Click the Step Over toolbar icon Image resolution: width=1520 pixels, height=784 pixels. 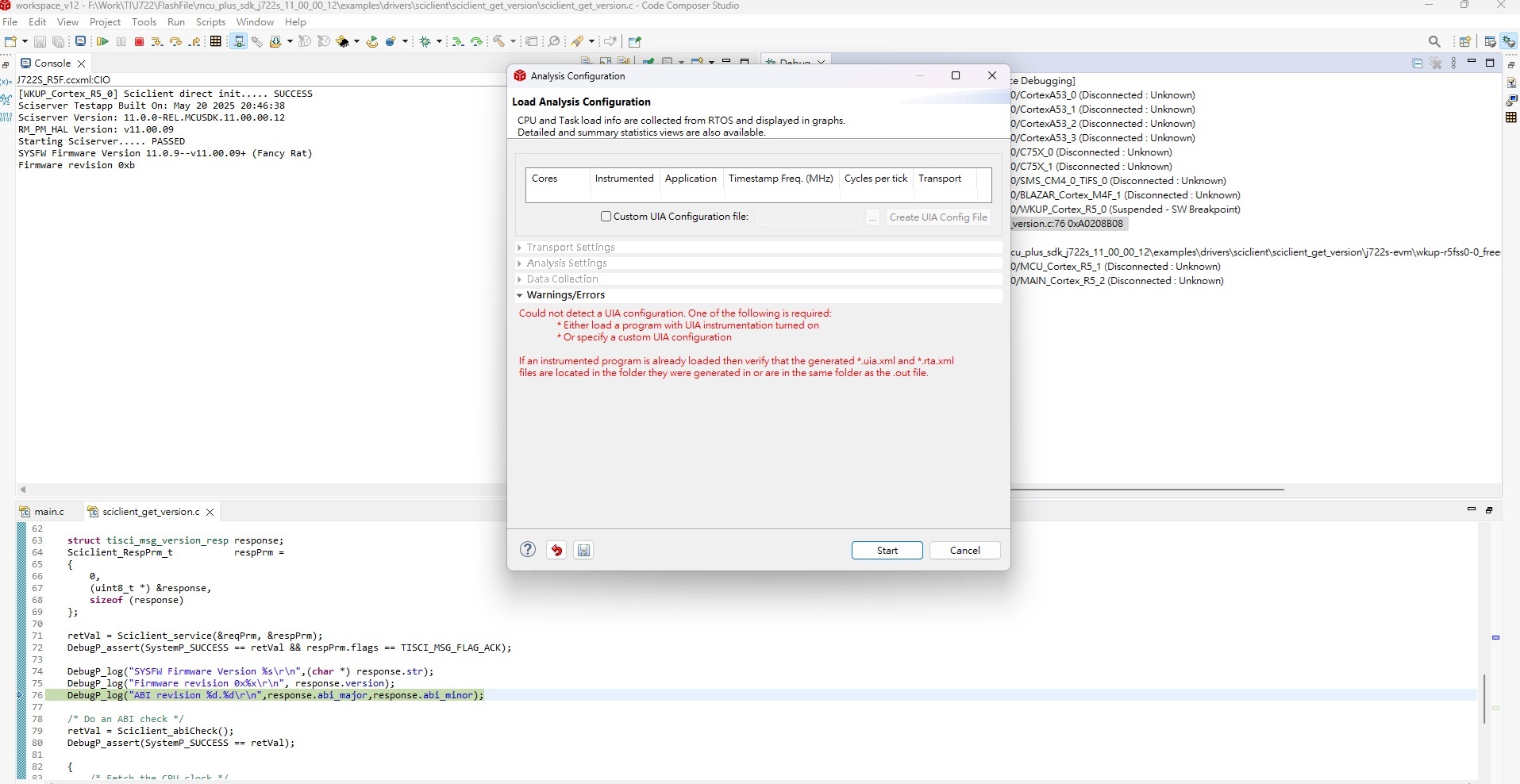(175, 41)
